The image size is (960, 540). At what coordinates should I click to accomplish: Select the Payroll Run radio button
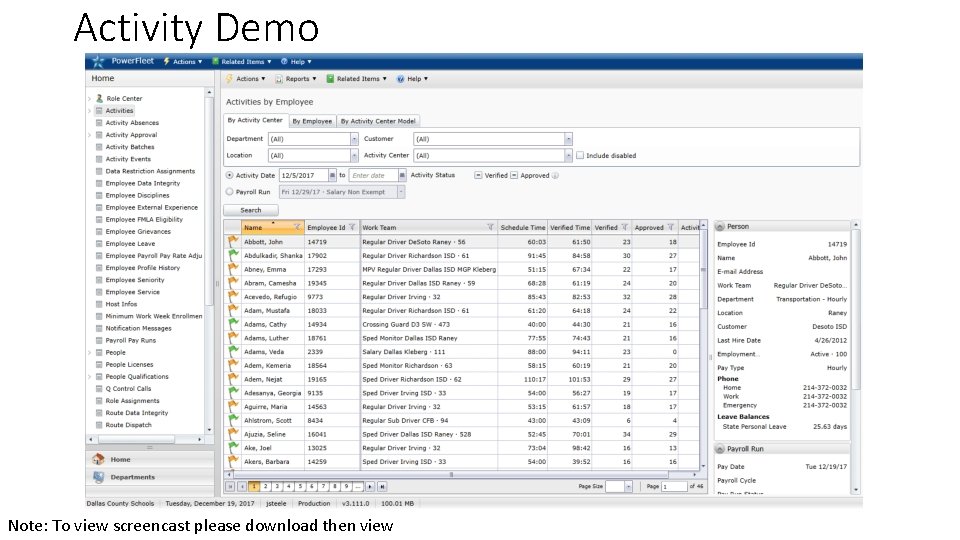coord(230,192)
